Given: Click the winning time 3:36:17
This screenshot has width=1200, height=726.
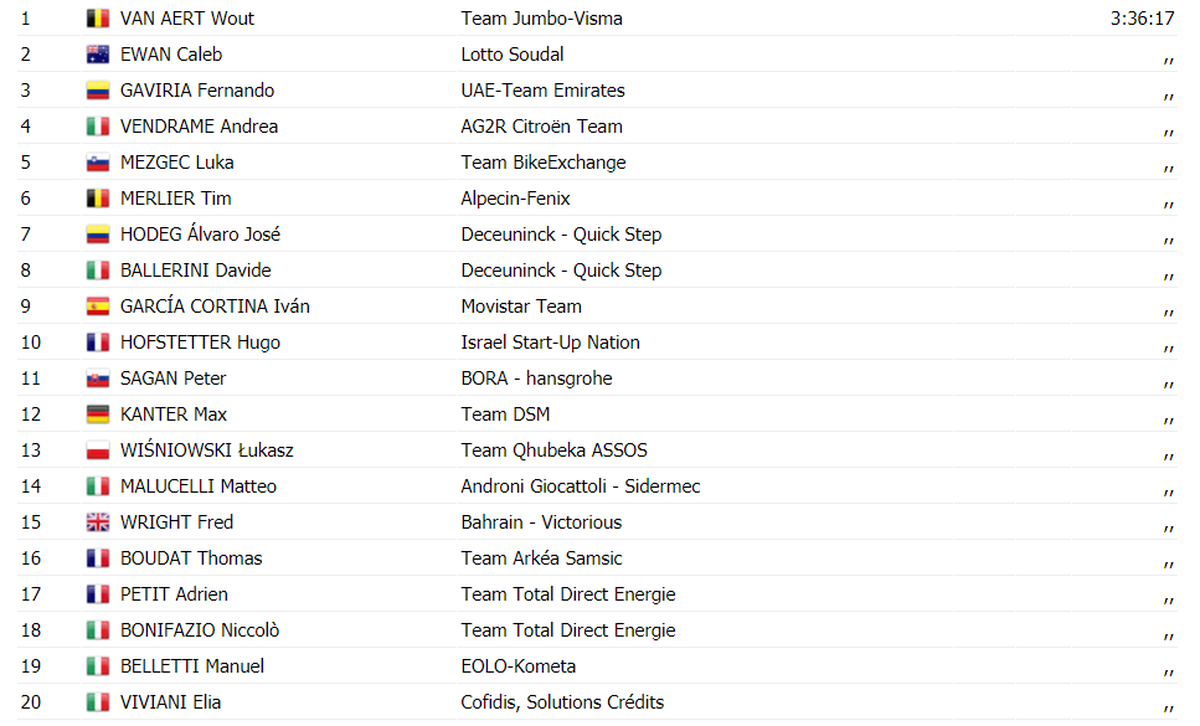Looking at the screenshot, I should (x=1143, y=18).
